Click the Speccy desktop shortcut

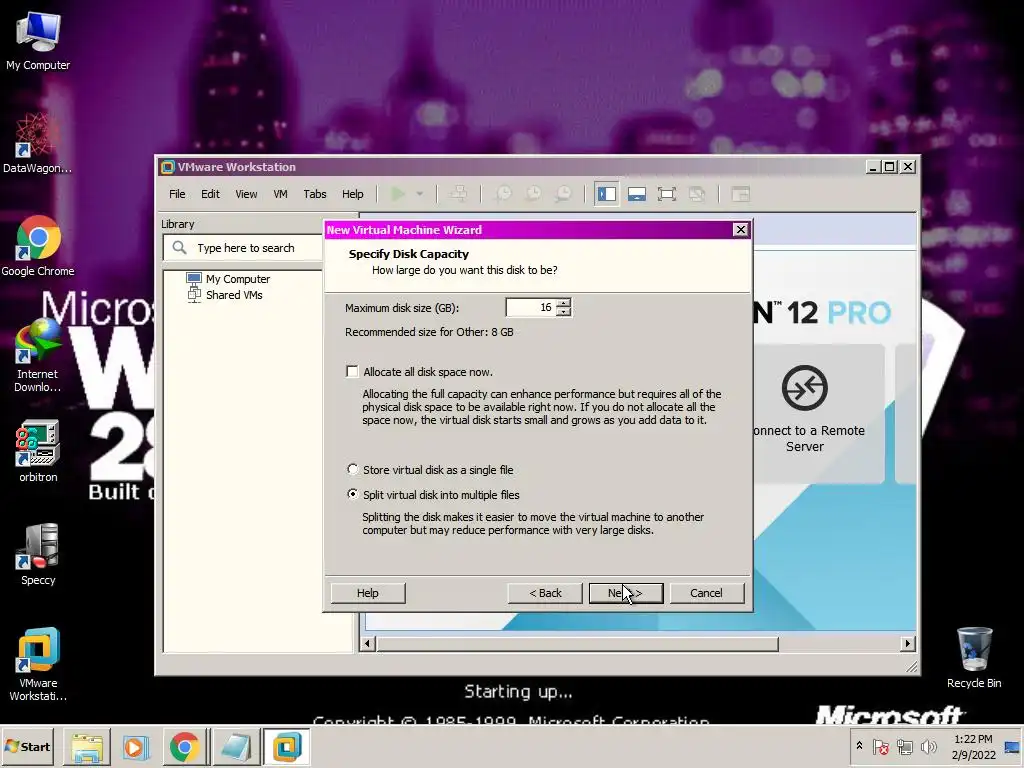[38, 554]
